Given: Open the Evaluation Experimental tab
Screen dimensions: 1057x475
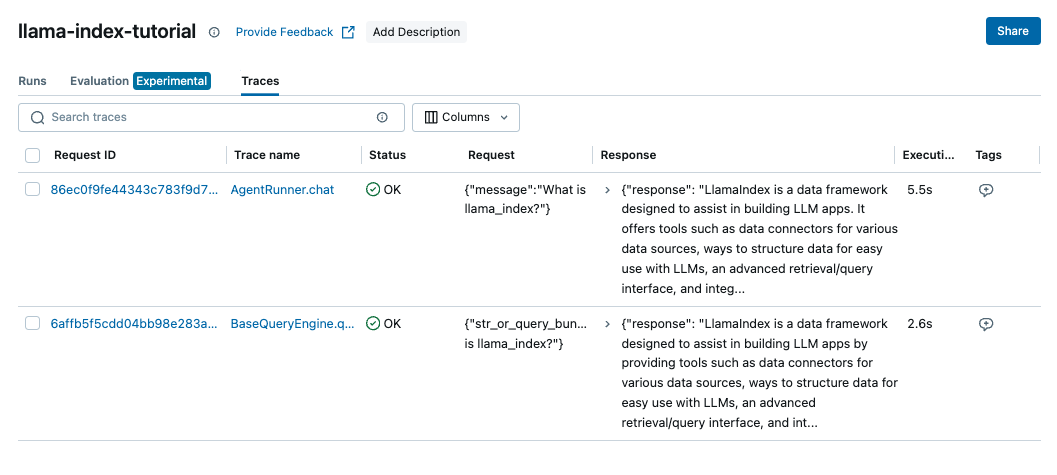Looking at the screenshot, I should click(139, 81).
